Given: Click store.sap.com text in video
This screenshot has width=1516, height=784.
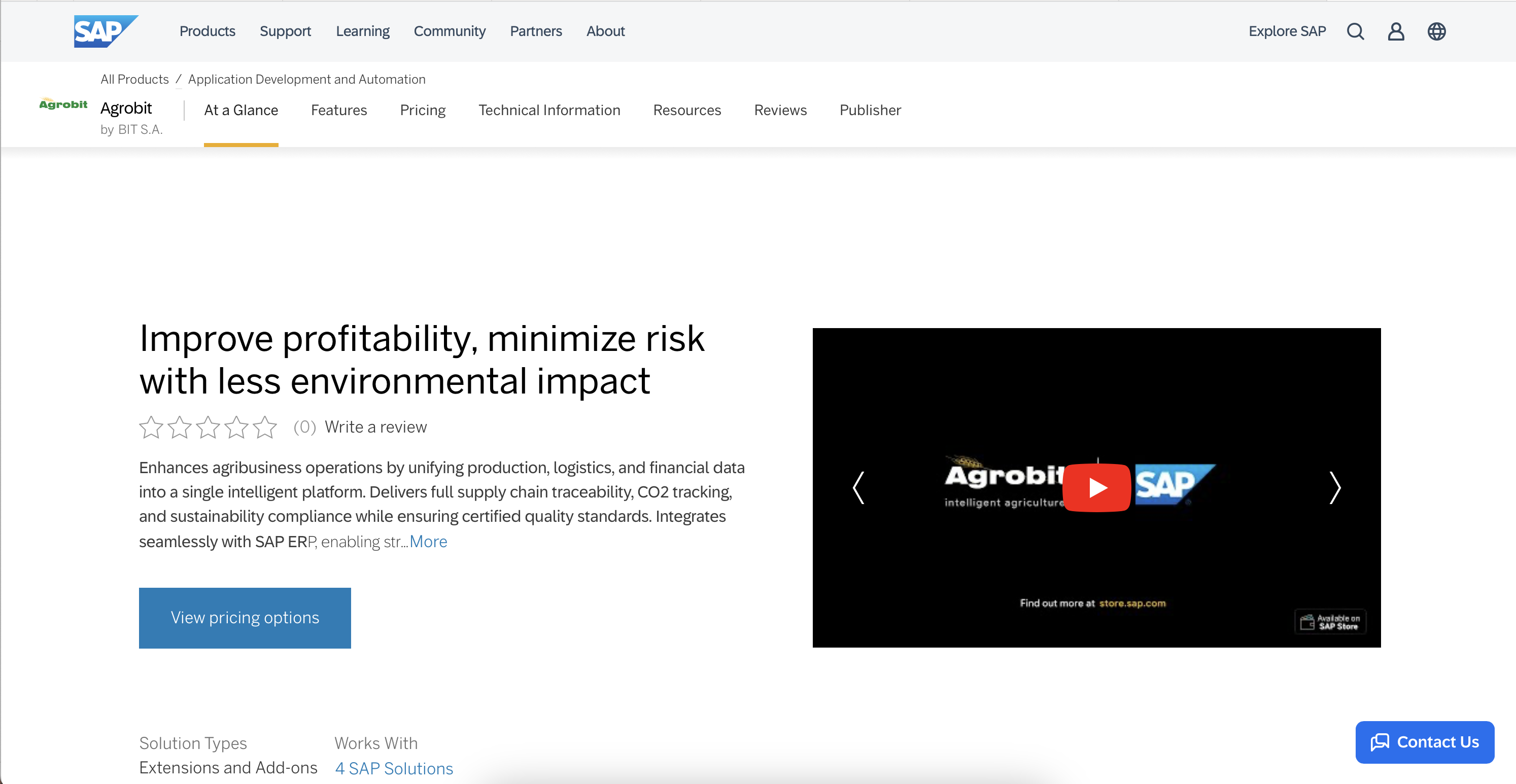Looking at the screenshot, I should 1132,603.
